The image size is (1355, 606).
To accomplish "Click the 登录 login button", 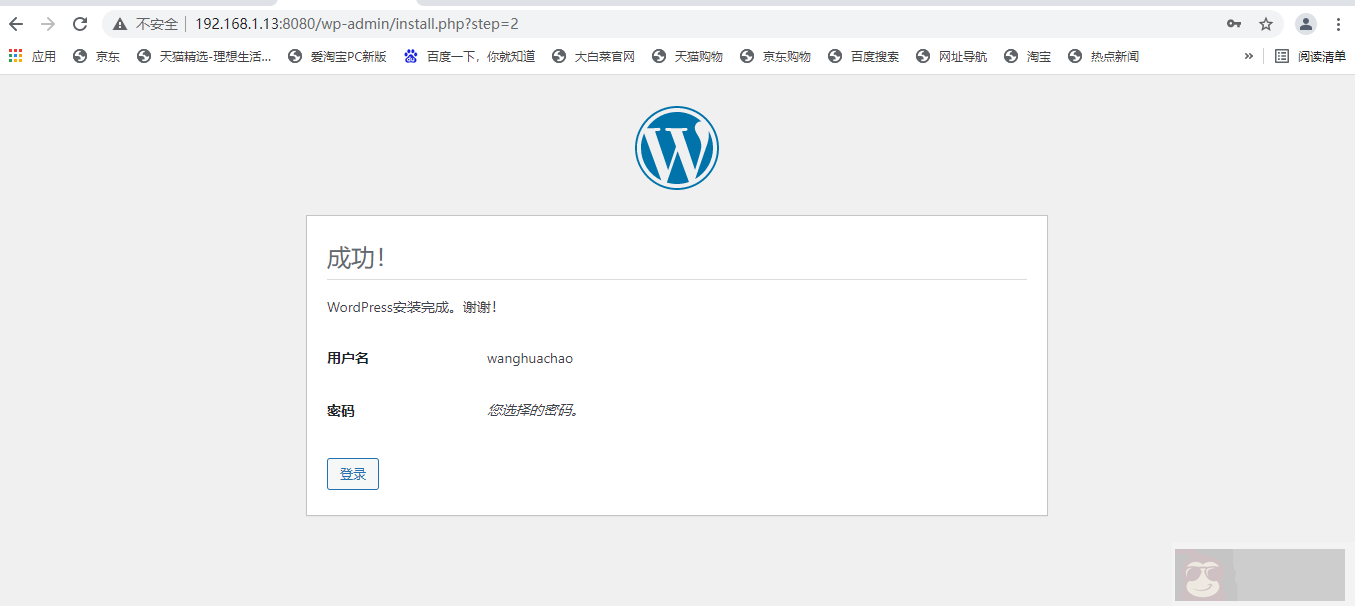I will point(352,473).
